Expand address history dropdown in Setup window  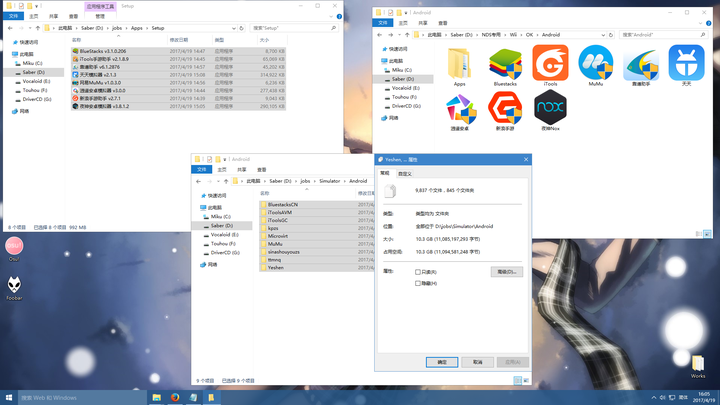[x=234, y=28]
